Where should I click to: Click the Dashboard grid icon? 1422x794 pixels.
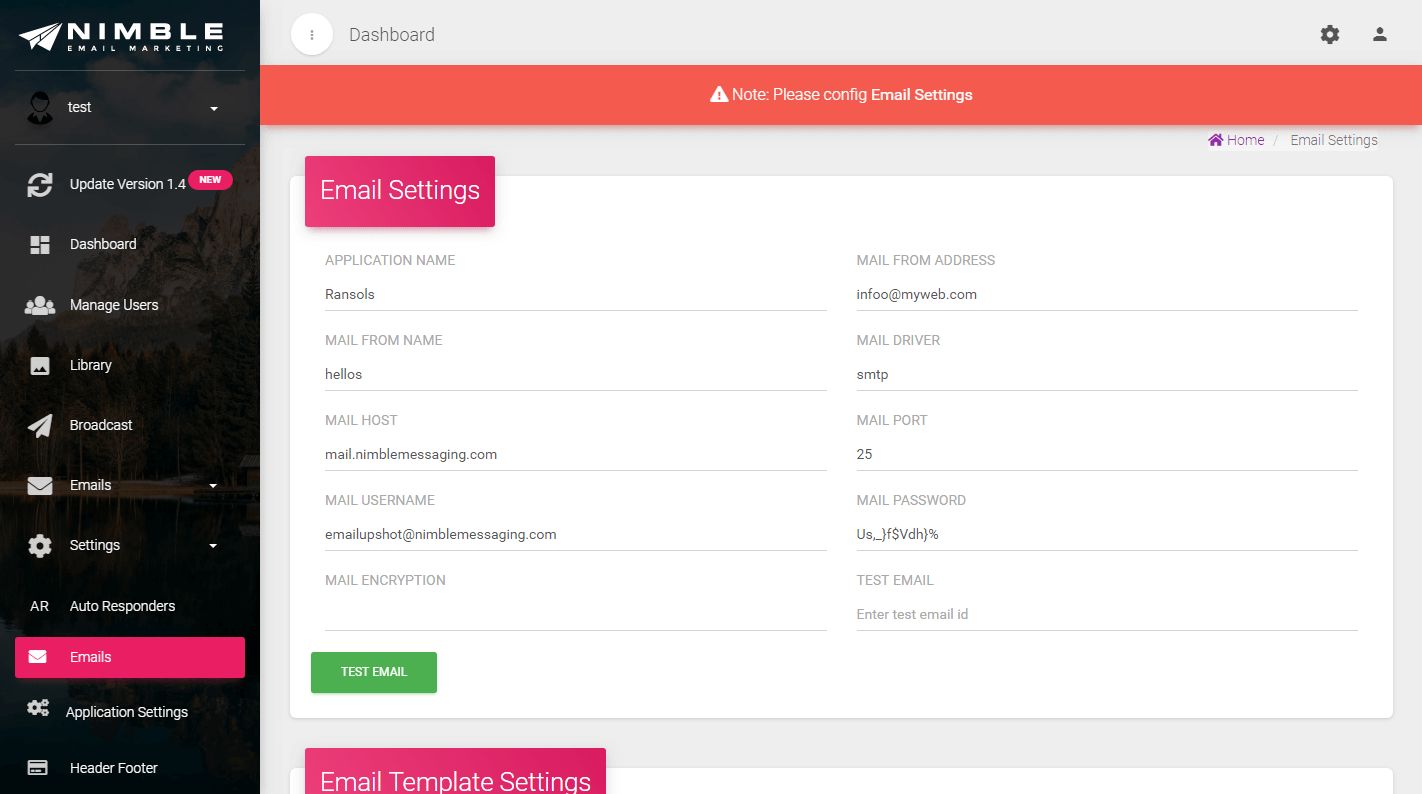coord(40,245)
